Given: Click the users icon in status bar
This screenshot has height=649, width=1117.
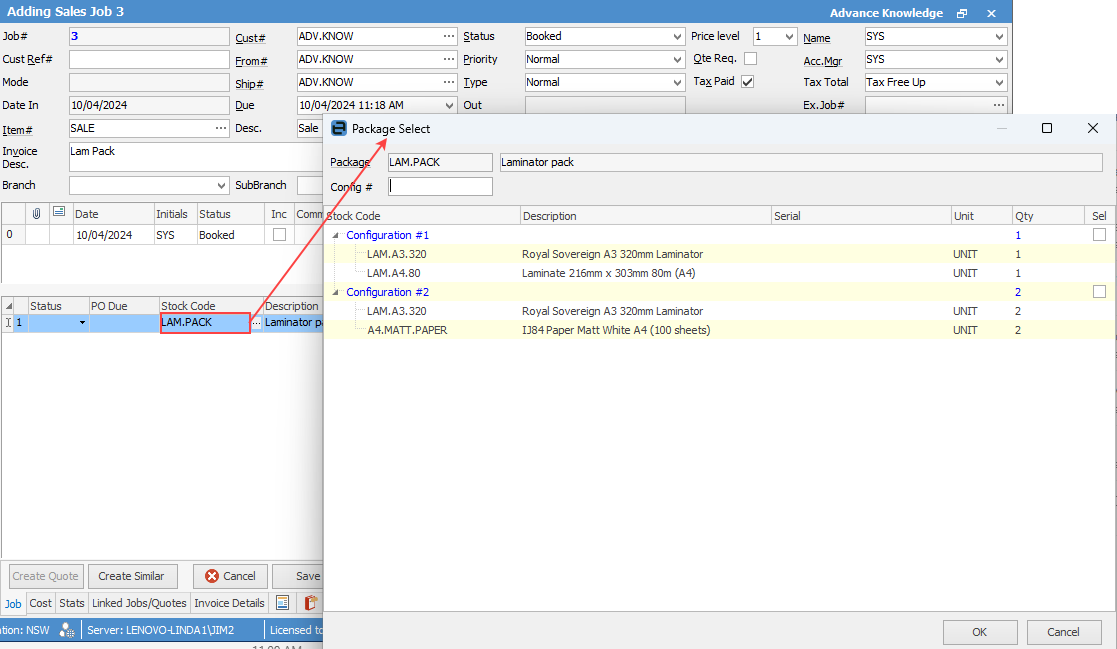Looking at the screenshot, I should click(67, 630).
